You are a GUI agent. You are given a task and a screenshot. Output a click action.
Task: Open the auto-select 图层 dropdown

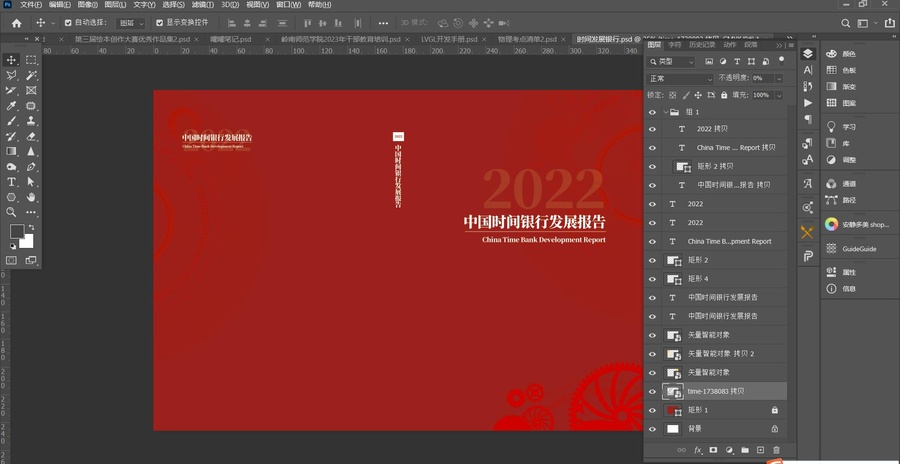coord(131,23)
